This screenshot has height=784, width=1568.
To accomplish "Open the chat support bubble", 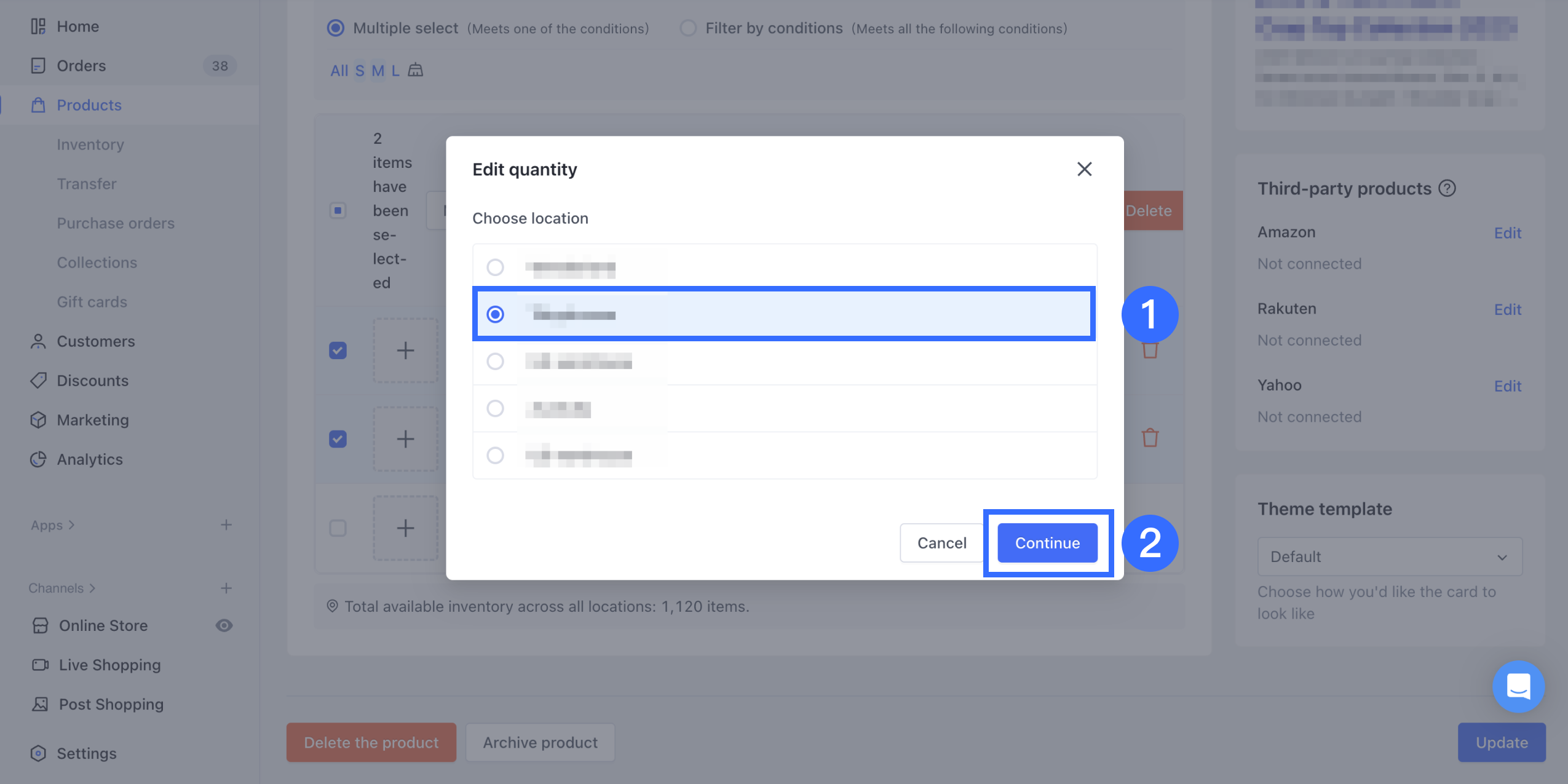I will [x=1518, y=686].
